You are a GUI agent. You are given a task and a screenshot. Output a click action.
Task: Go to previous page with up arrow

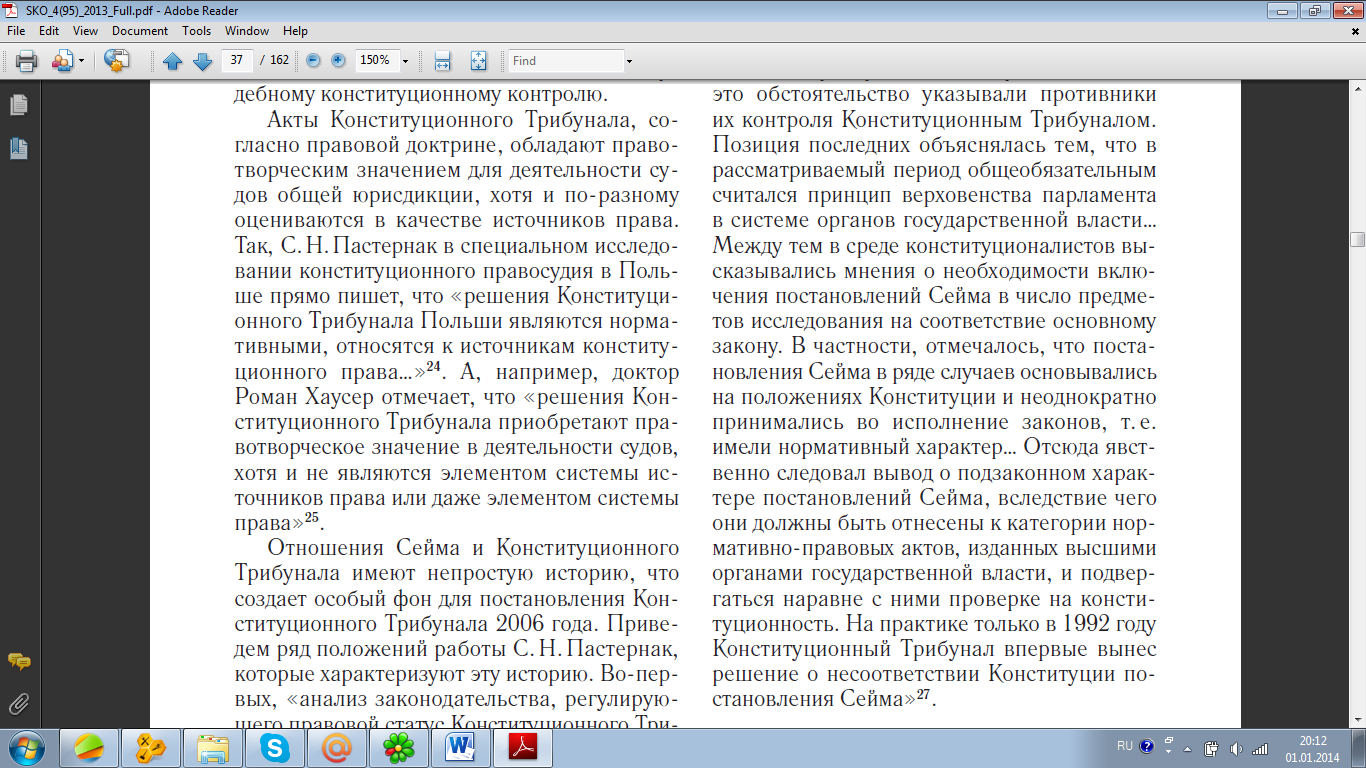(172, 61)
